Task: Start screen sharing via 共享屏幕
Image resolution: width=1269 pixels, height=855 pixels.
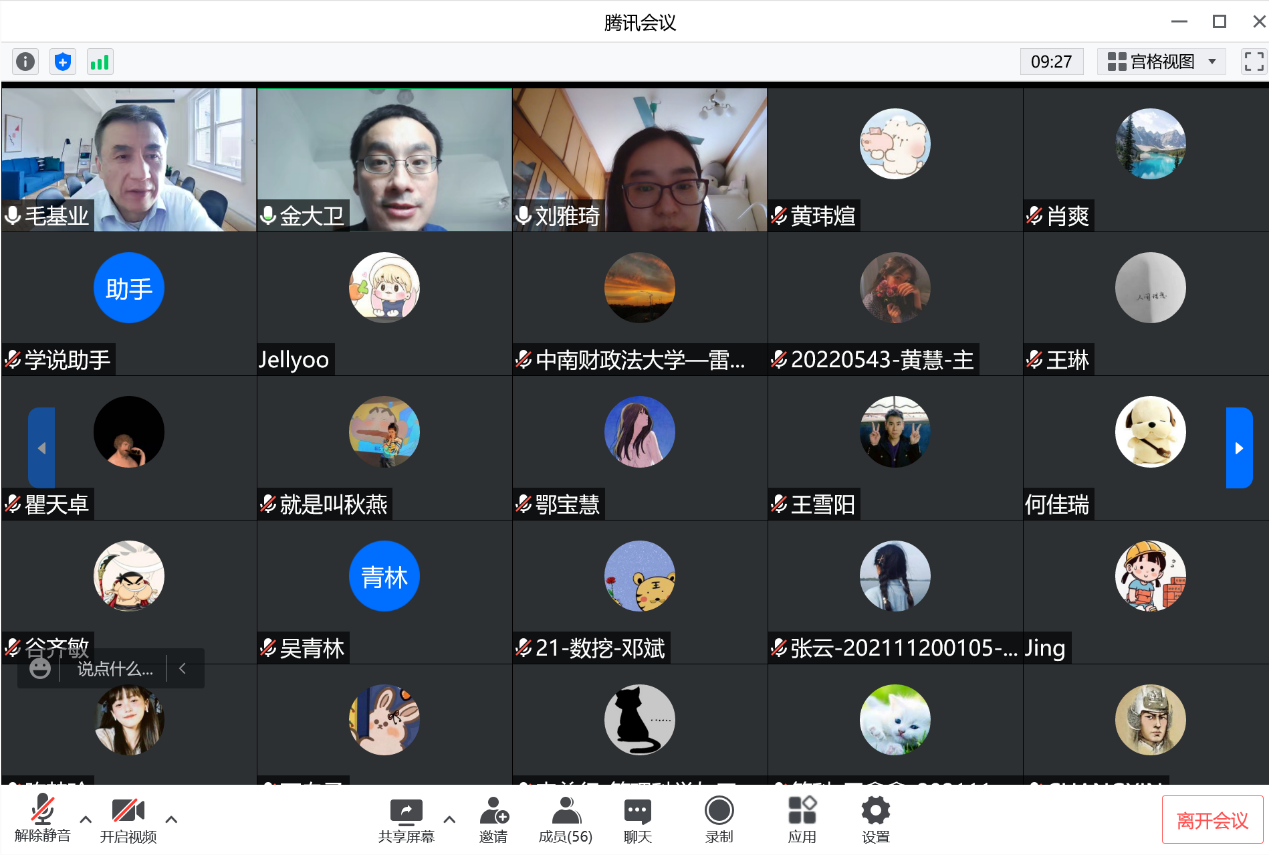Action: point(406,818)
